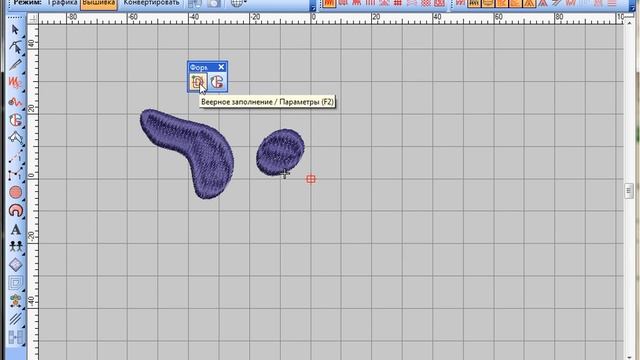Click the second icon in floating Фора toolbar
Image resolution: width=640 pixels, height=360 pixels.
[x=217, y=82]
